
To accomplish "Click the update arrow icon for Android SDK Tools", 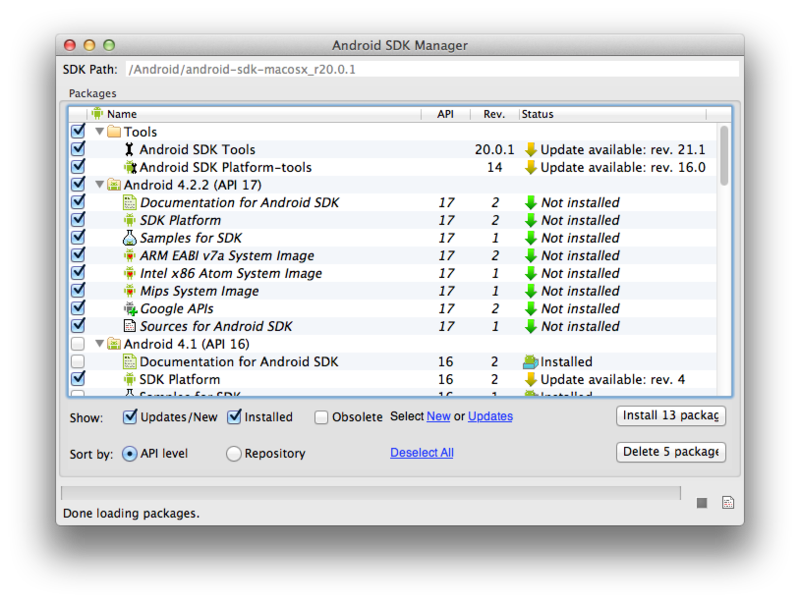I will (x=531, y=149).
